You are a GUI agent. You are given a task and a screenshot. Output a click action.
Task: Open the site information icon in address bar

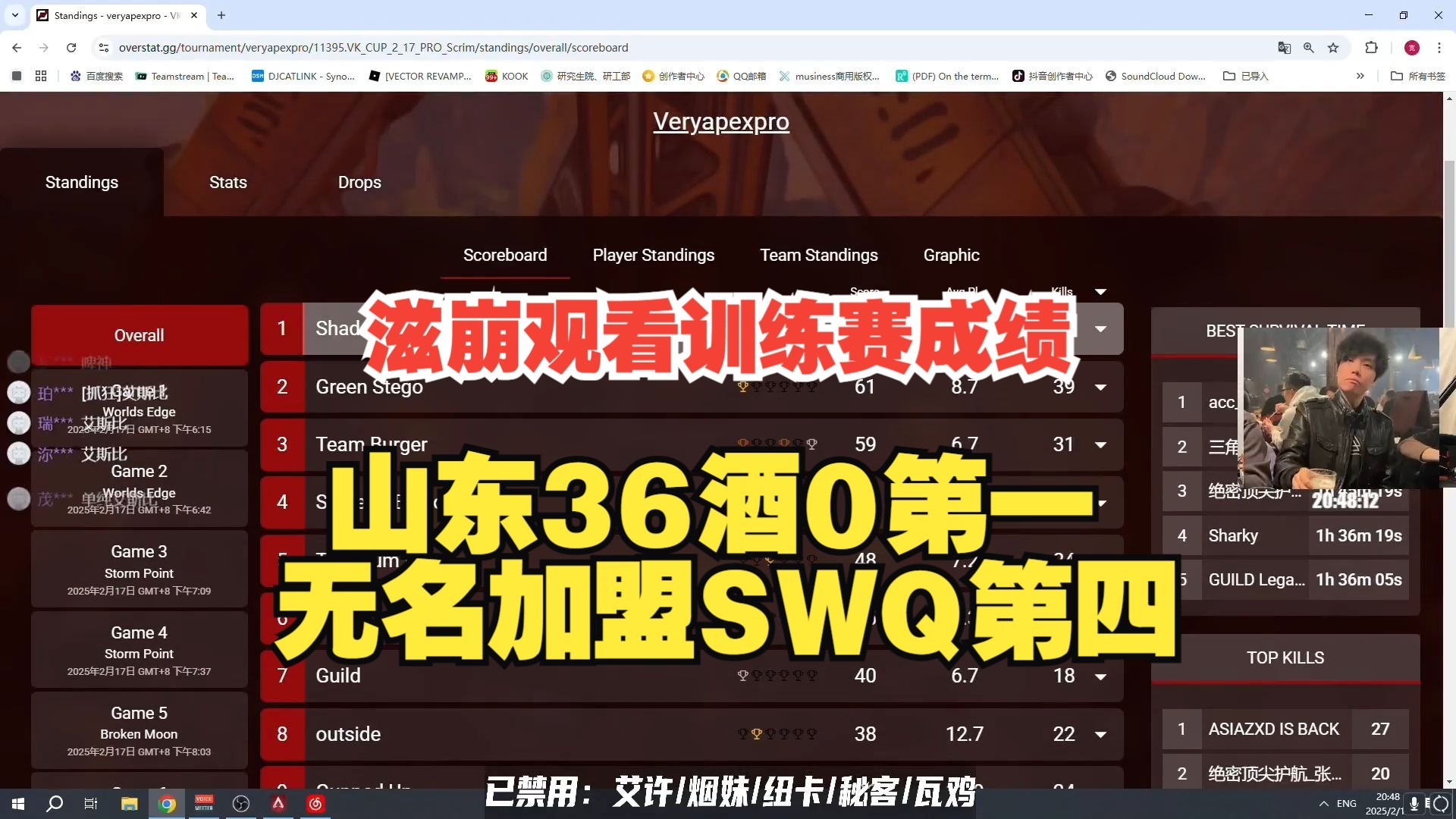(x=104, y=47)
